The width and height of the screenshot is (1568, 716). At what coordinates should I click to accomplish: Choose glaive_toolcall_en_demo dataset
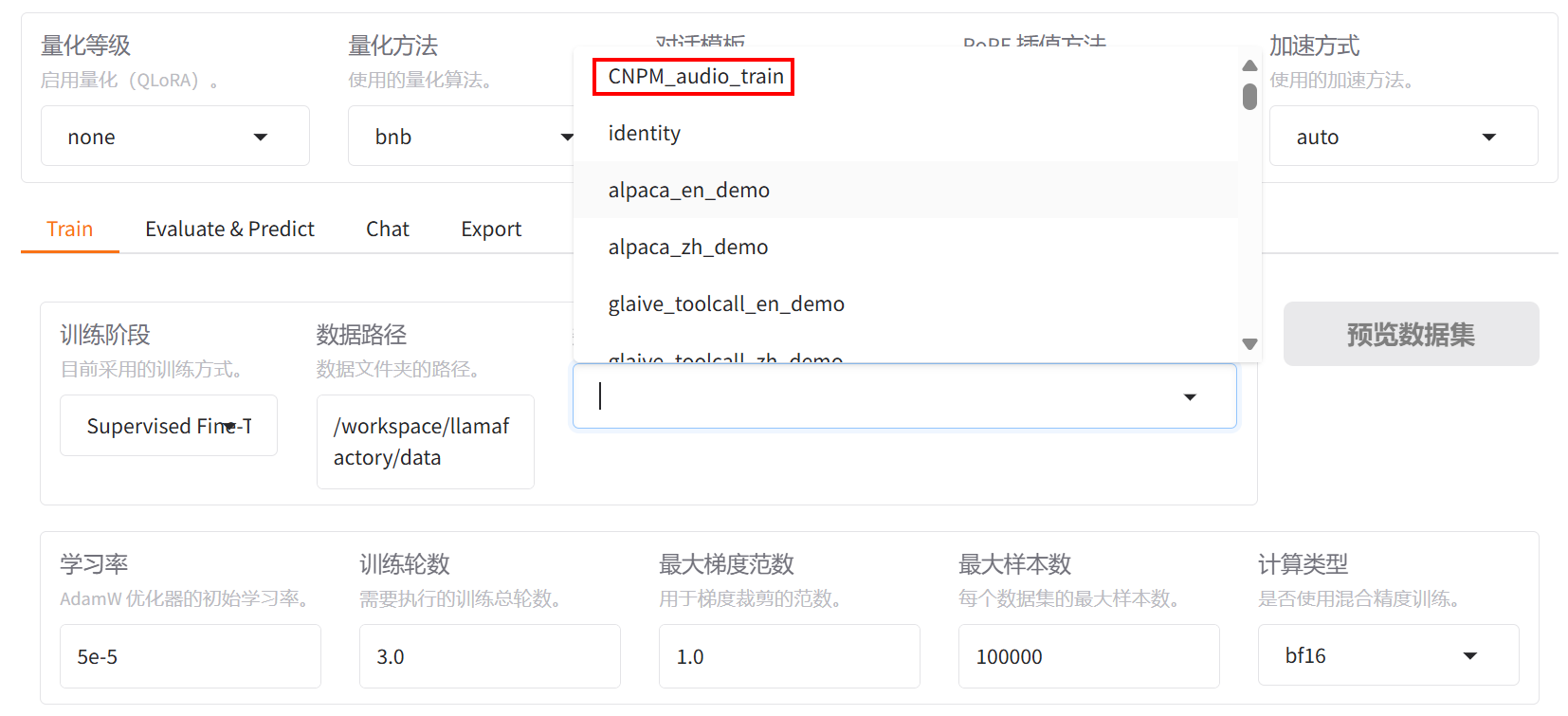pos(725,304)
